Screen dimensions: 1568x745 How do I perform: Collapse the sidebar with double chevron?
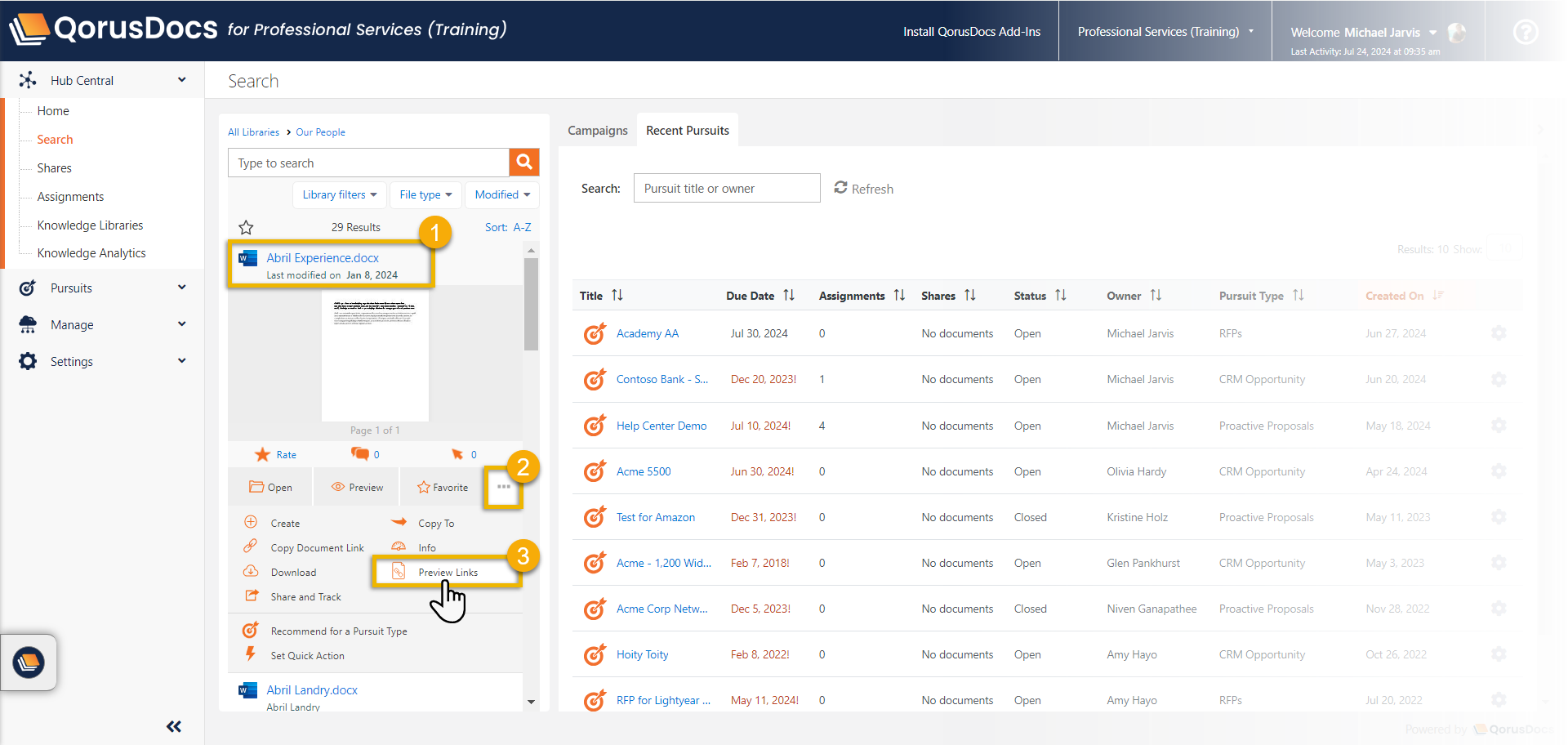pyautogui.click(x=174, y=726)
